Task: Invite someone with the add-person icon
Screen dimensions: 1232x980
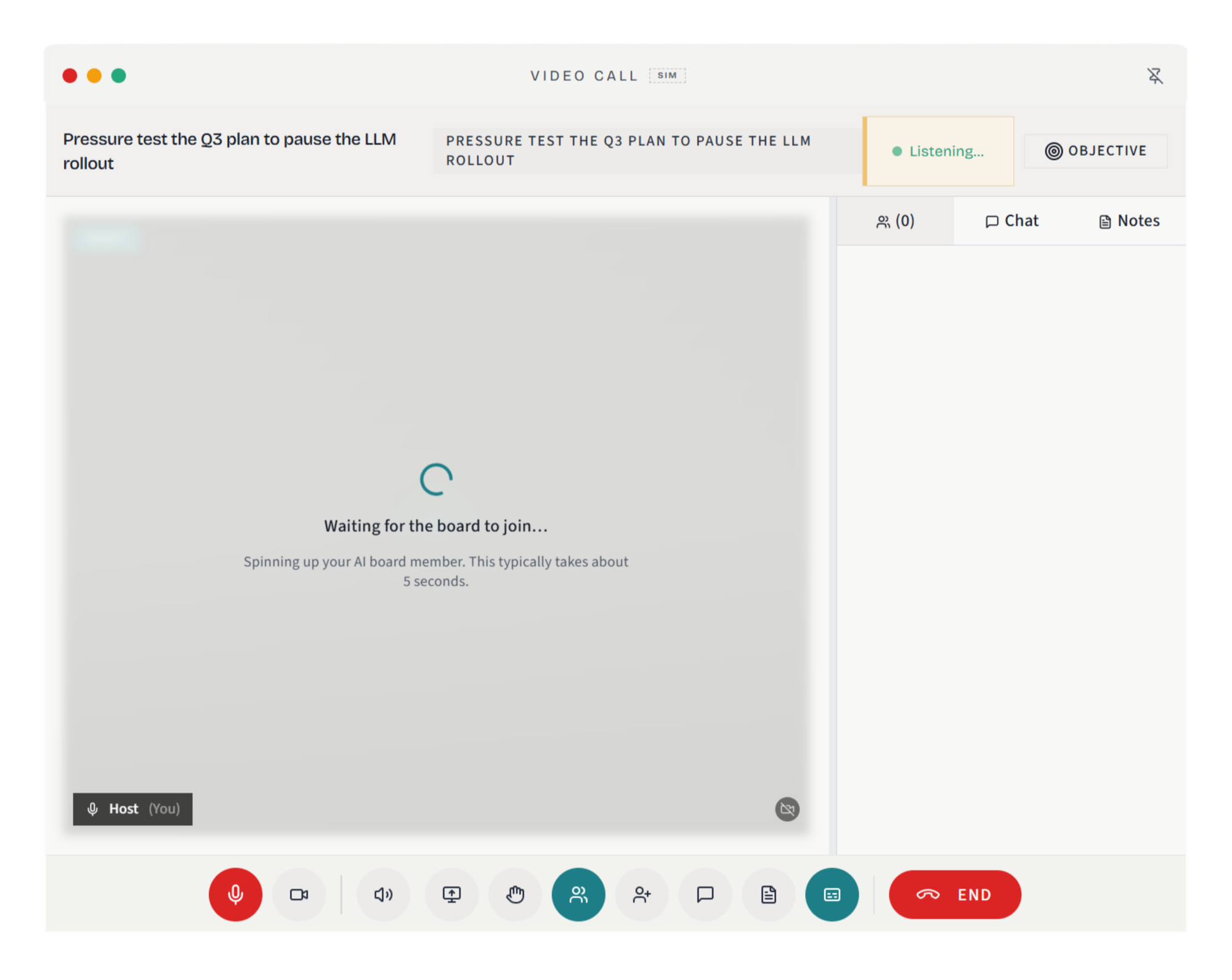Action: pos(642,894)
